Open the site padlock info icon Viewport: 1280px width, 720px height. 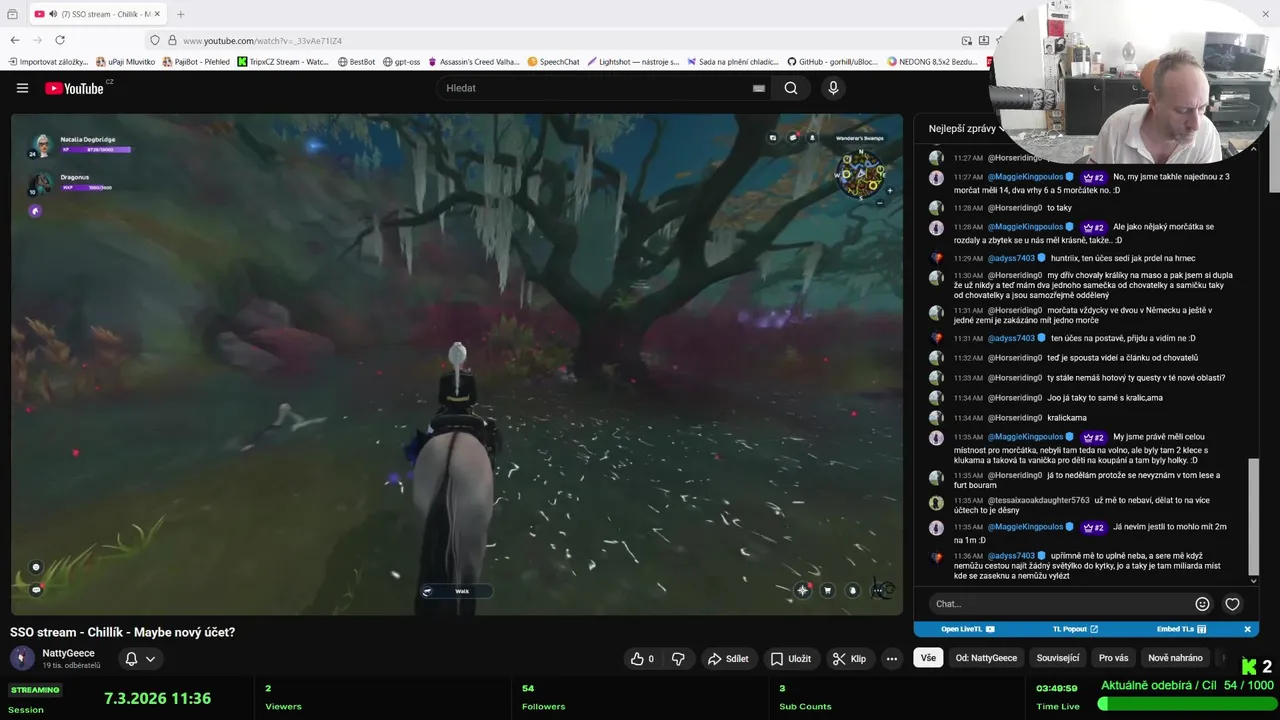[172, 40]
